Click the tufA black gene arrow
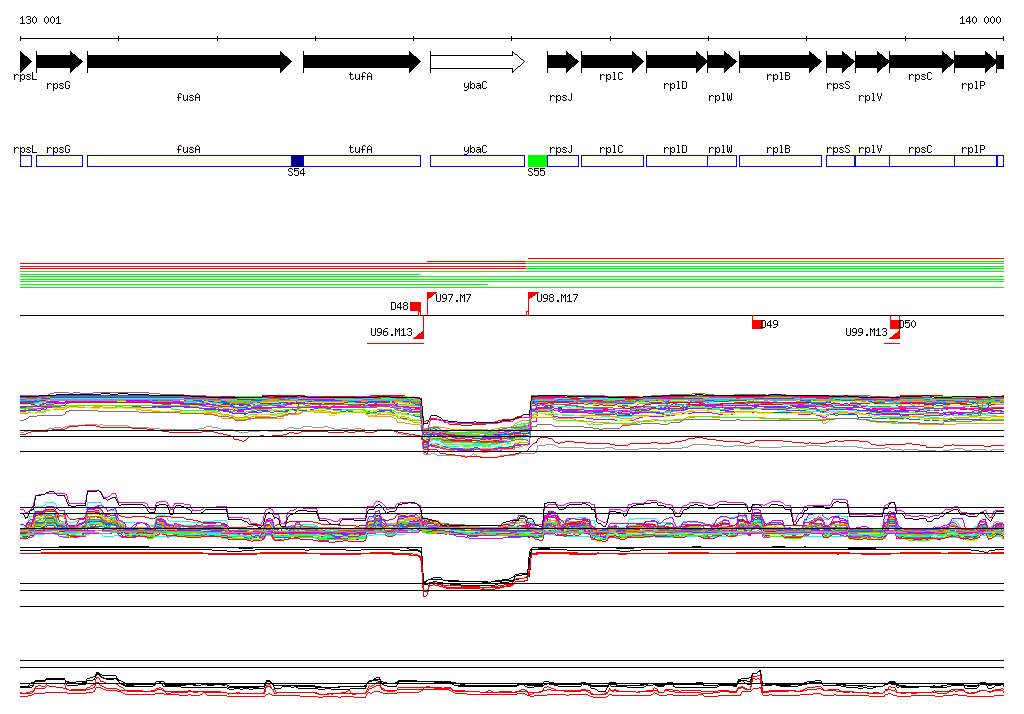The height and width of the screenshot is (714, 1024). 362,62
